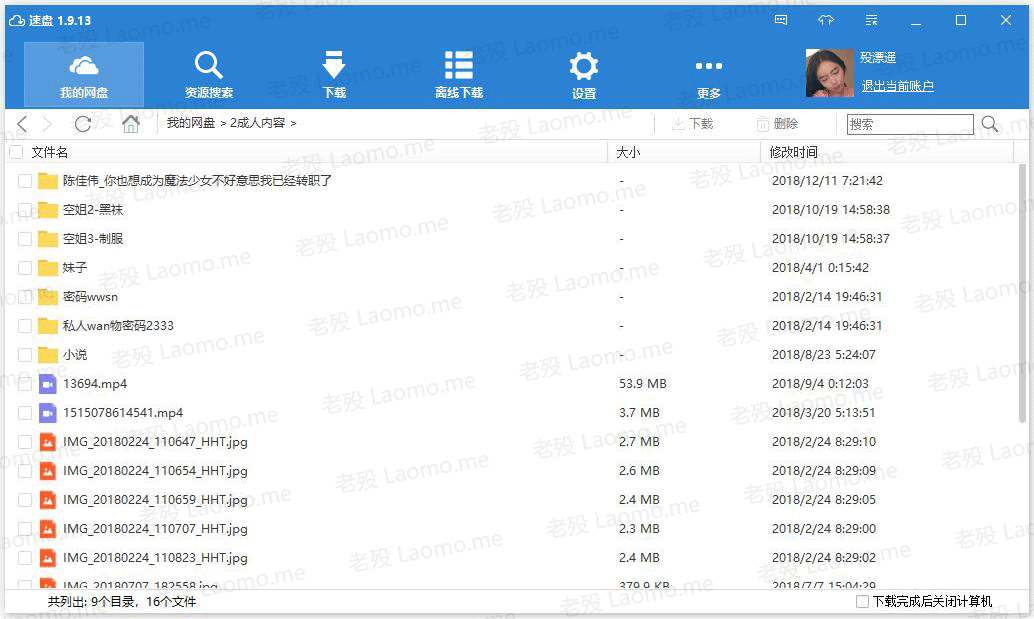The height and width of the screenshot is (619, 1034).
Task: Open the 我的网盘 tab
Action: [x=84, y=74]
